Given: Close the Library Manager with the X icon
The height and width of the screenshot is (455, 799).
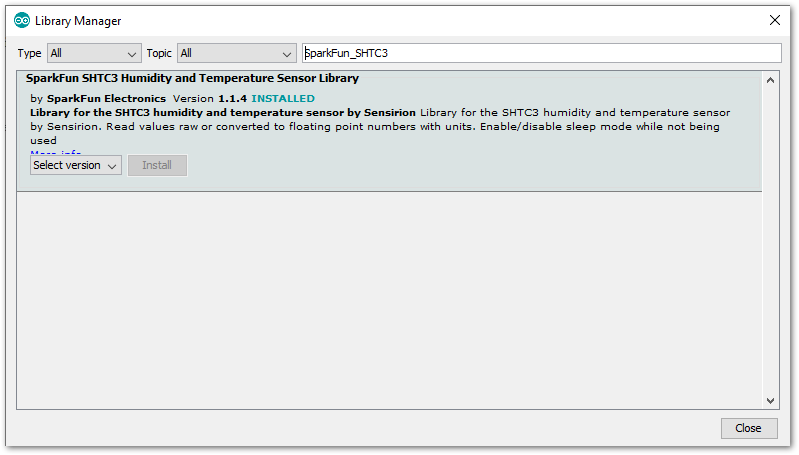Looking at the screenshot, I should click(x=775, y=20).
